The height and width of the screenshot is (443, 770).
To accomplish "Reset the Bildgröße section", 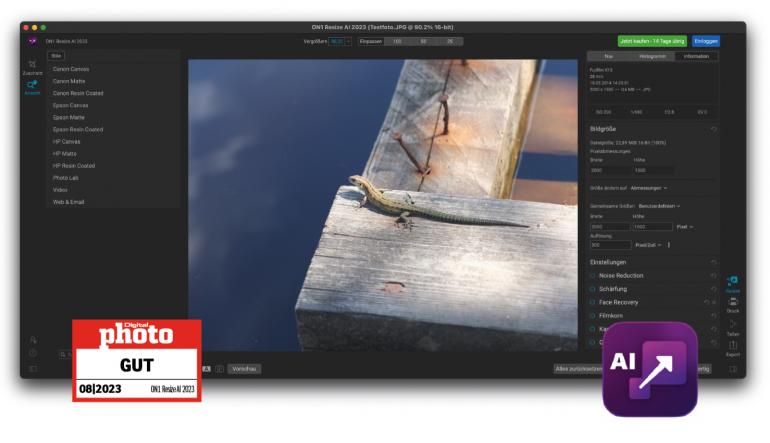I will pos(714,129).
